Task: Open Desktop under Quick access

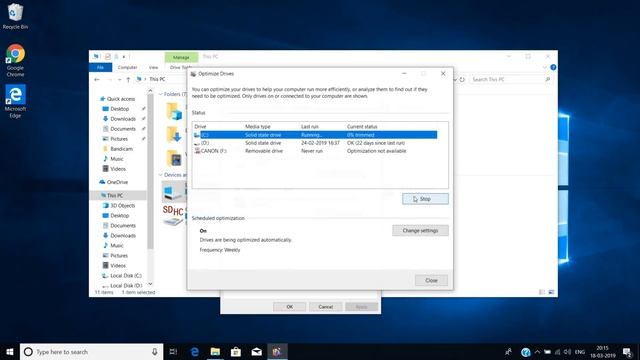Action: [x=116, y=109]
